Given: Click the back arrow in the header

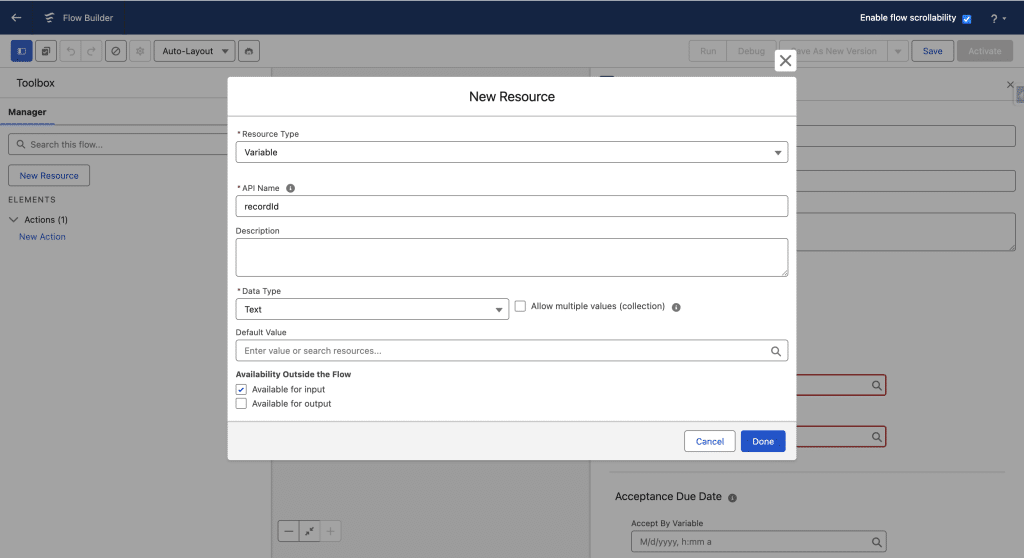Looking at the screenshot, I should [16, 18].
